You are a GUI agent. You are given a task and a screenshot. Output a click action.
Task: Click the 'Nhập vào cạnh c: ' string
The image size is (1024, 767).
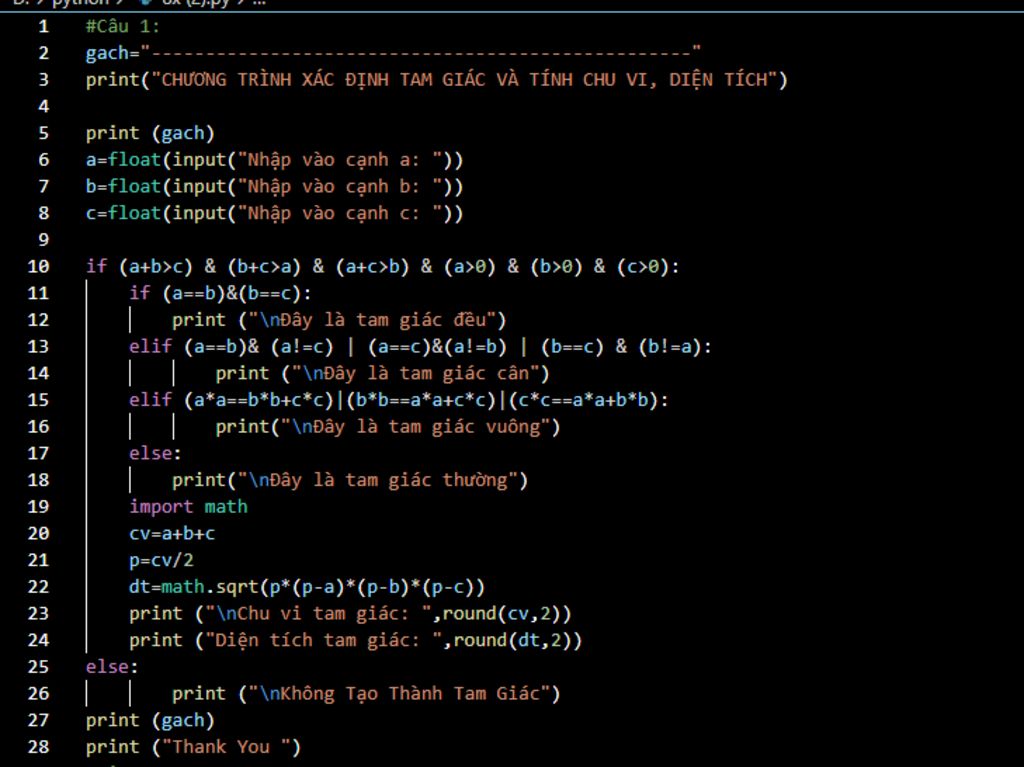340,214
